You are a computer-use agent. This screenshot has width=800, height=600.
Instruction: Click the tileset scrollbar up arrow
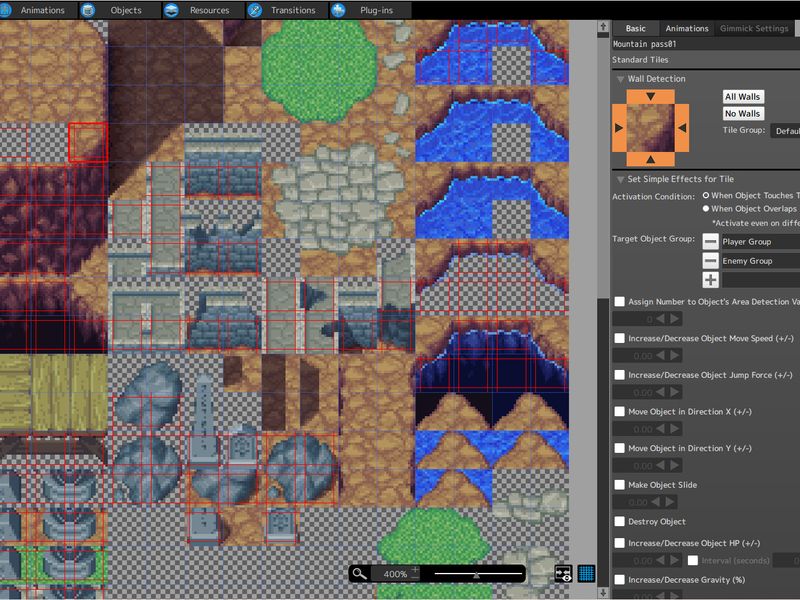click(x=603, y=27)
